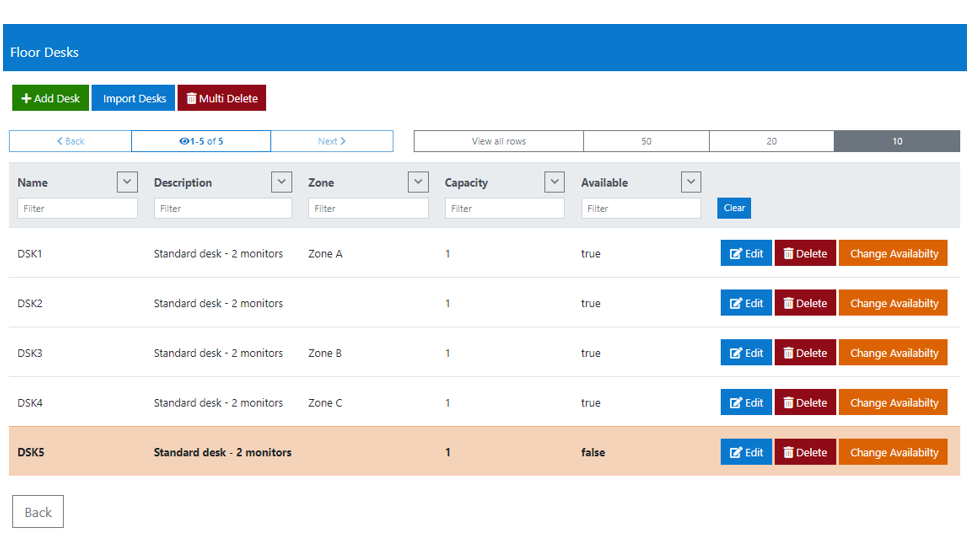Viewport: 973px width, 545px height.
Task: Go to Next page of desks
Action: (x=331, y=141)
